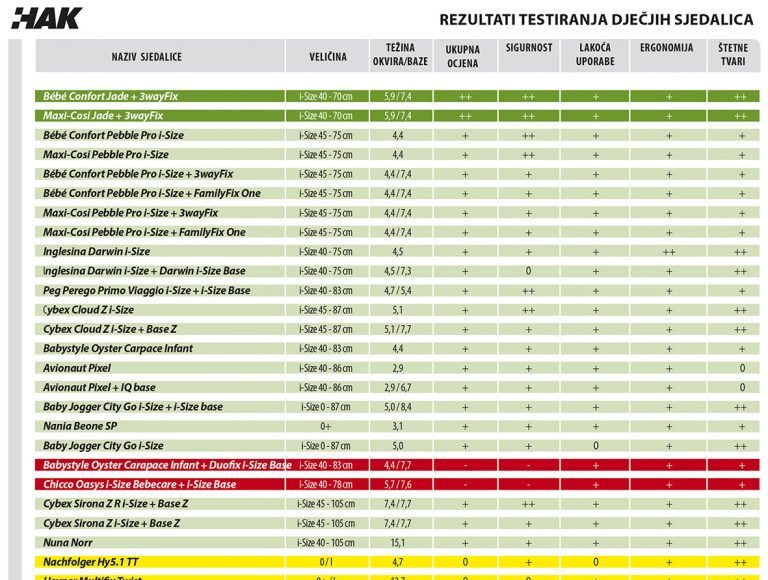
Task: Select row 'Maxi-Cosi Pebble Pro i-Size'
Action: click(397, 154)
